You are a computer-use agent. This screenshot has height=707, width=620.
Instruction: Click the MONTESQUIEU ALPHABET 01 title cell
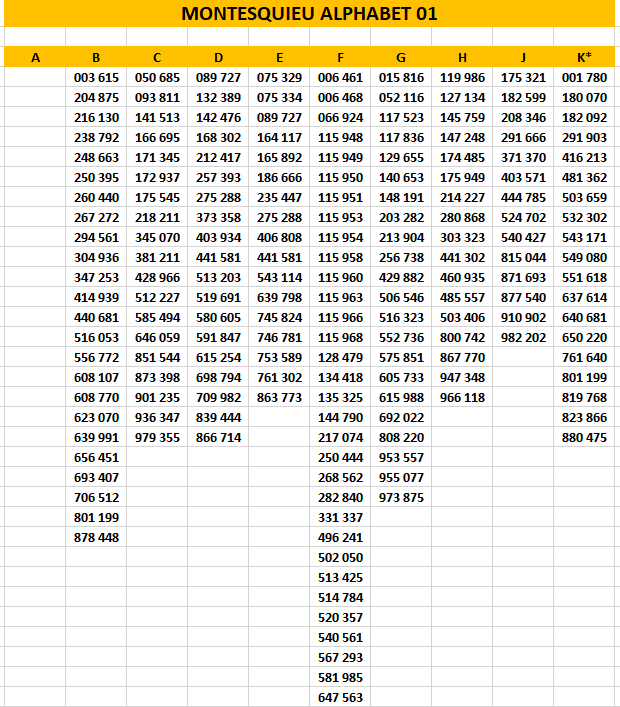(x=309, y=14)
